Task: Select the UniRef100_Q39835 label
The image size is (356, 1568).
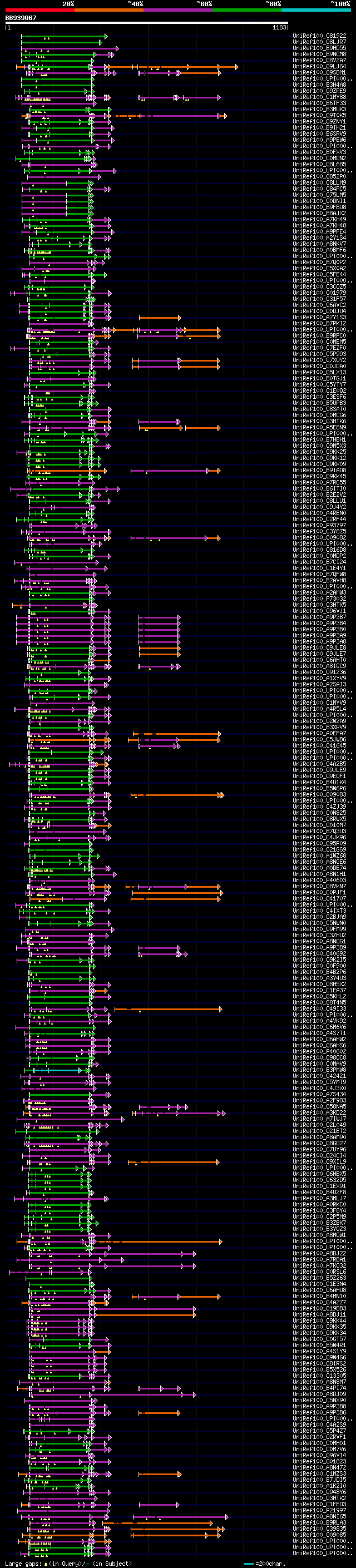Action: 319,1529
